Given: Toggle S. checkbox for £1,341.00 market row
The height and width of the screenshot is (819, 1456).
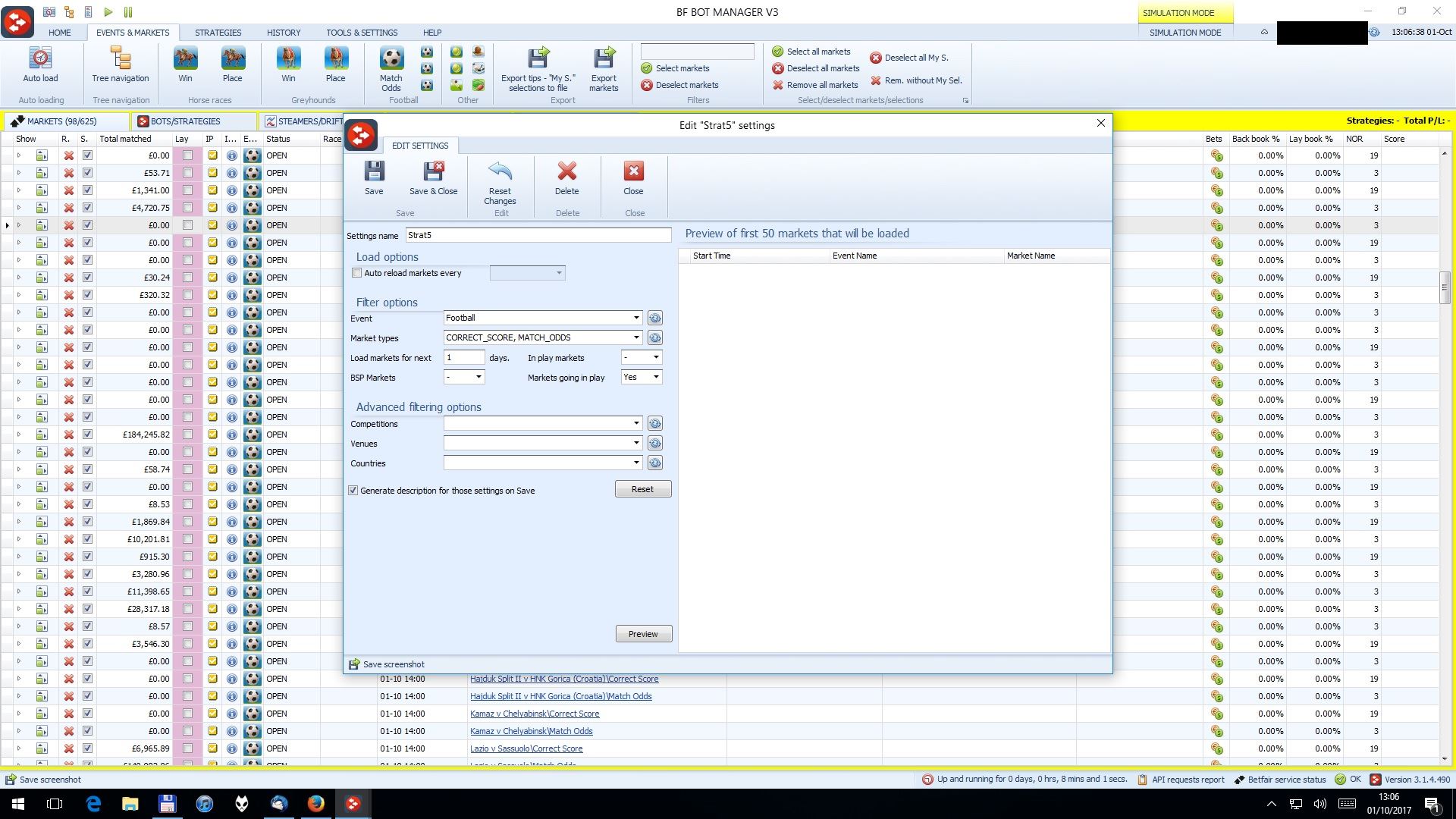Looking at the screenshot, I should pyautogui.click(x=87, y=190).
